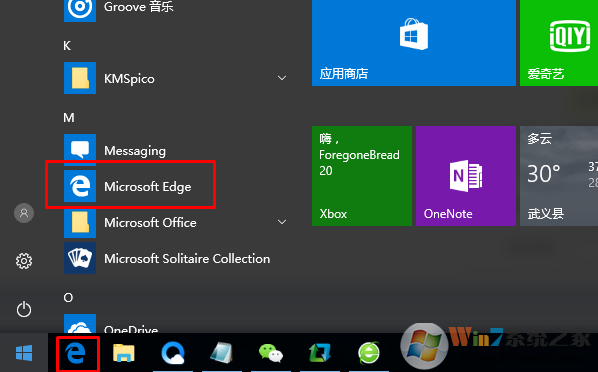Open the KMSpico folder entry

(x=175, y=78)
